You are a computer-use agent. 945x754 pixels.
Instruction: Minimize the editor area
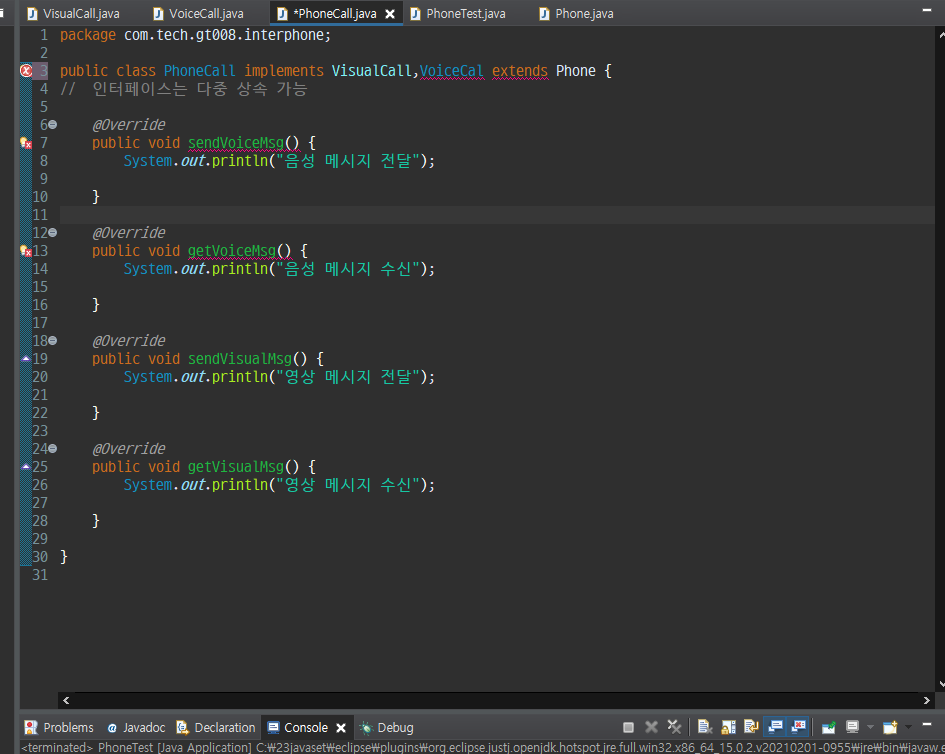pyautogui.click(x=927, y=10)
